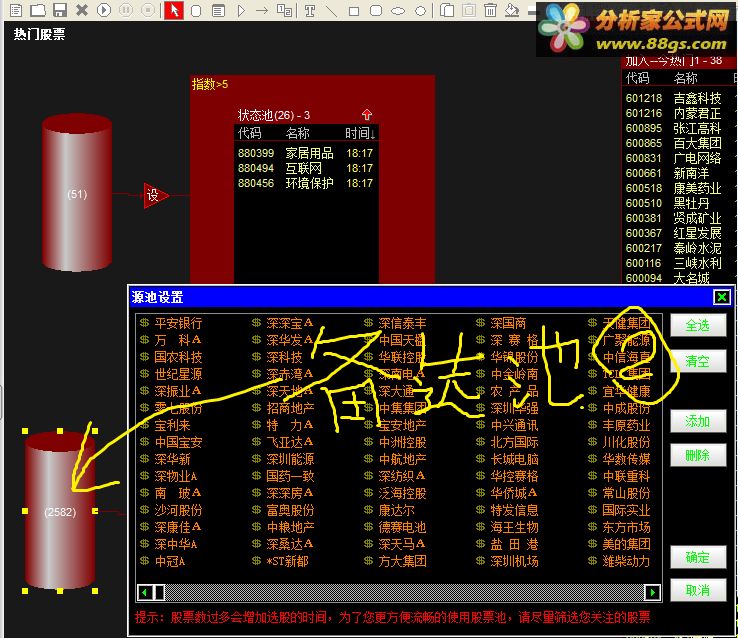Select the square rectangle tool
This screenshot has height=638, width=738.
(x=354, y=11)
